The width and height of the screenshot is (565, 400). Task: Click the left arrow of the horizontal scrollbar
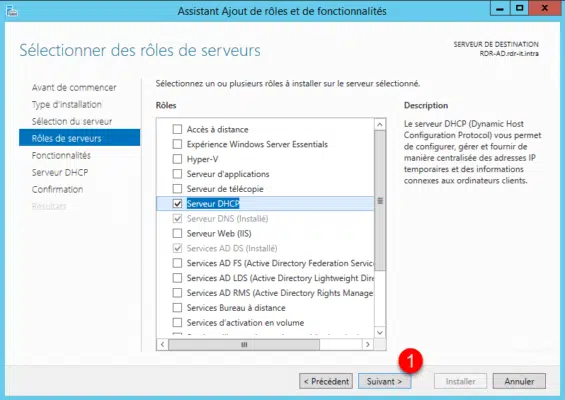pyautogui.click(x=163, y=345)
